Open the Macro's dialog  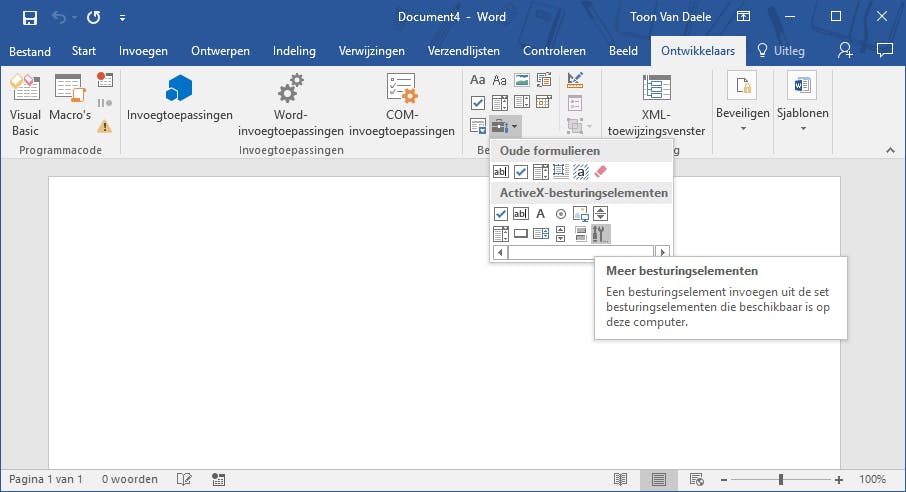click(70, 98)
